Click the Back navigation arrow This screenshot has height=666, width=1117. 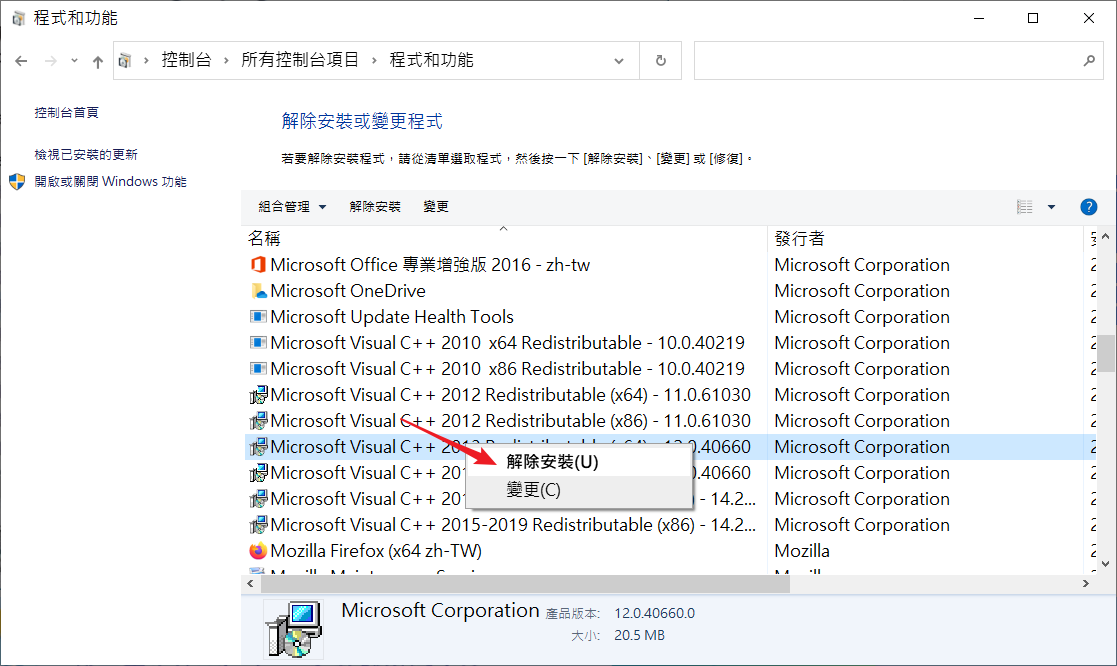[21, 61]
